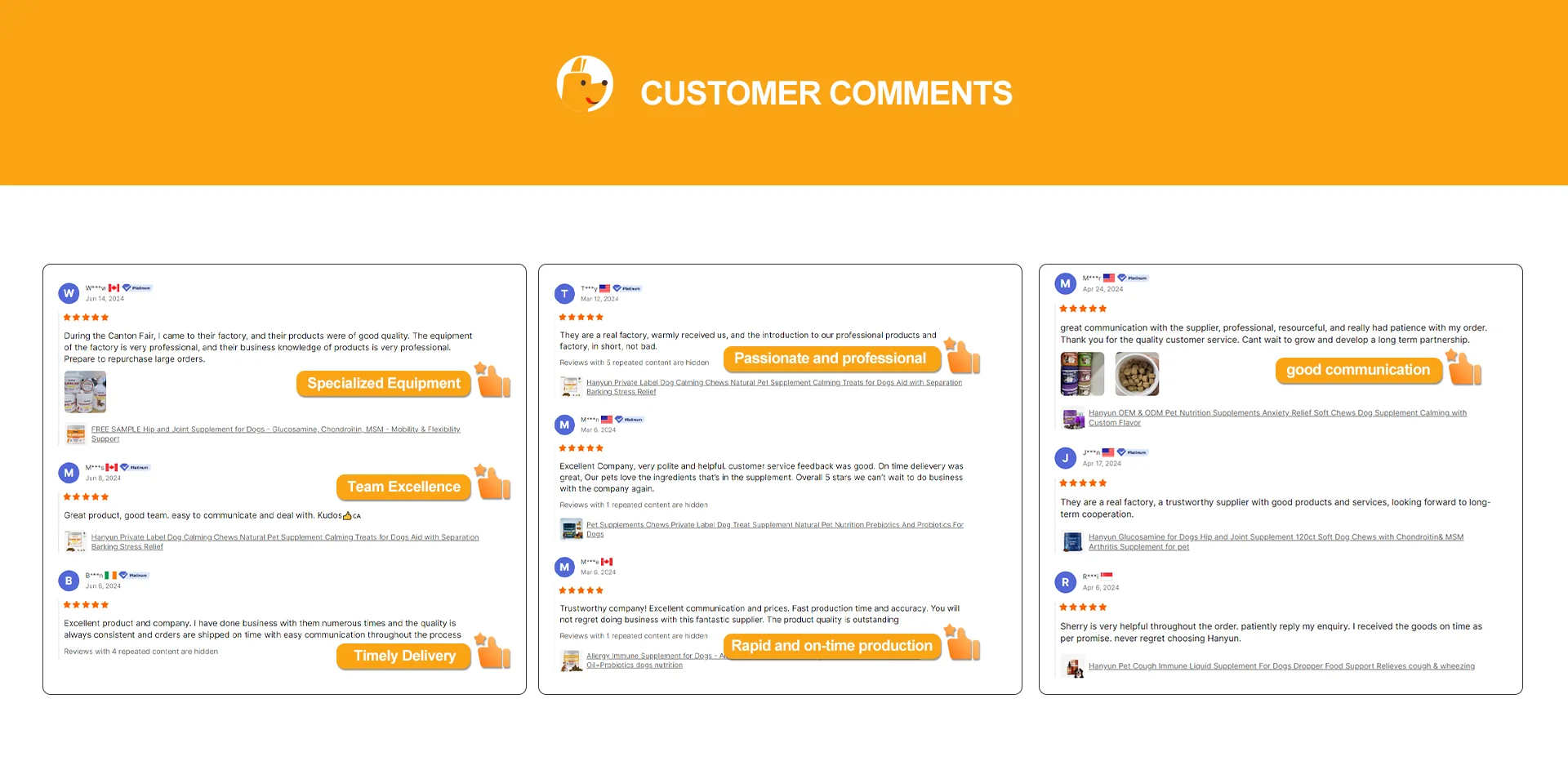Open the Pet Supplements Chews Private Label link
This screenshot has height=770, width=1568.
pos(774,525)
